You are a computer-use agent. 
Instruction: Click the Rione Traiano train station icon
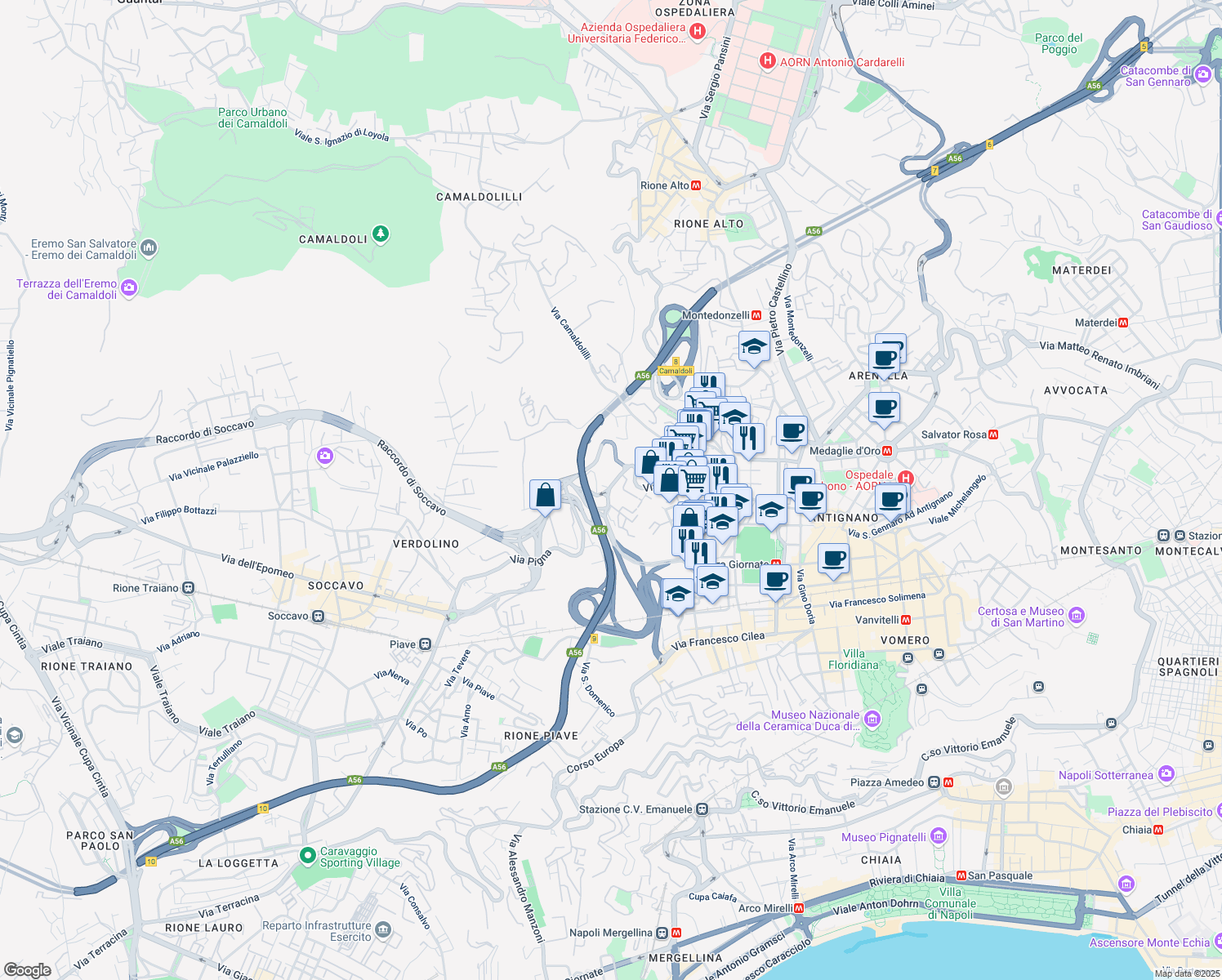pyautogui.click(x=189, y=588)
